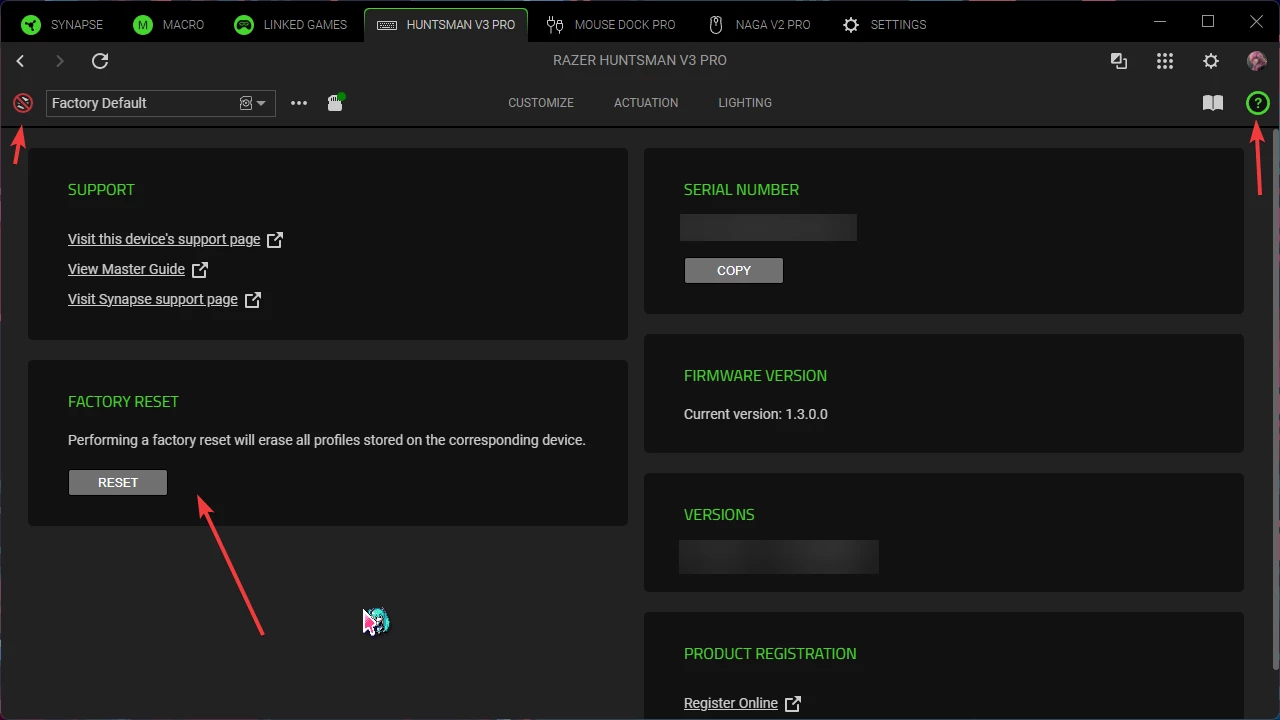The image size is (1280, 720).
Task: Click the Naga V2 Pro mouse icon
Action: pyautogui.click(x=716, y=24)
